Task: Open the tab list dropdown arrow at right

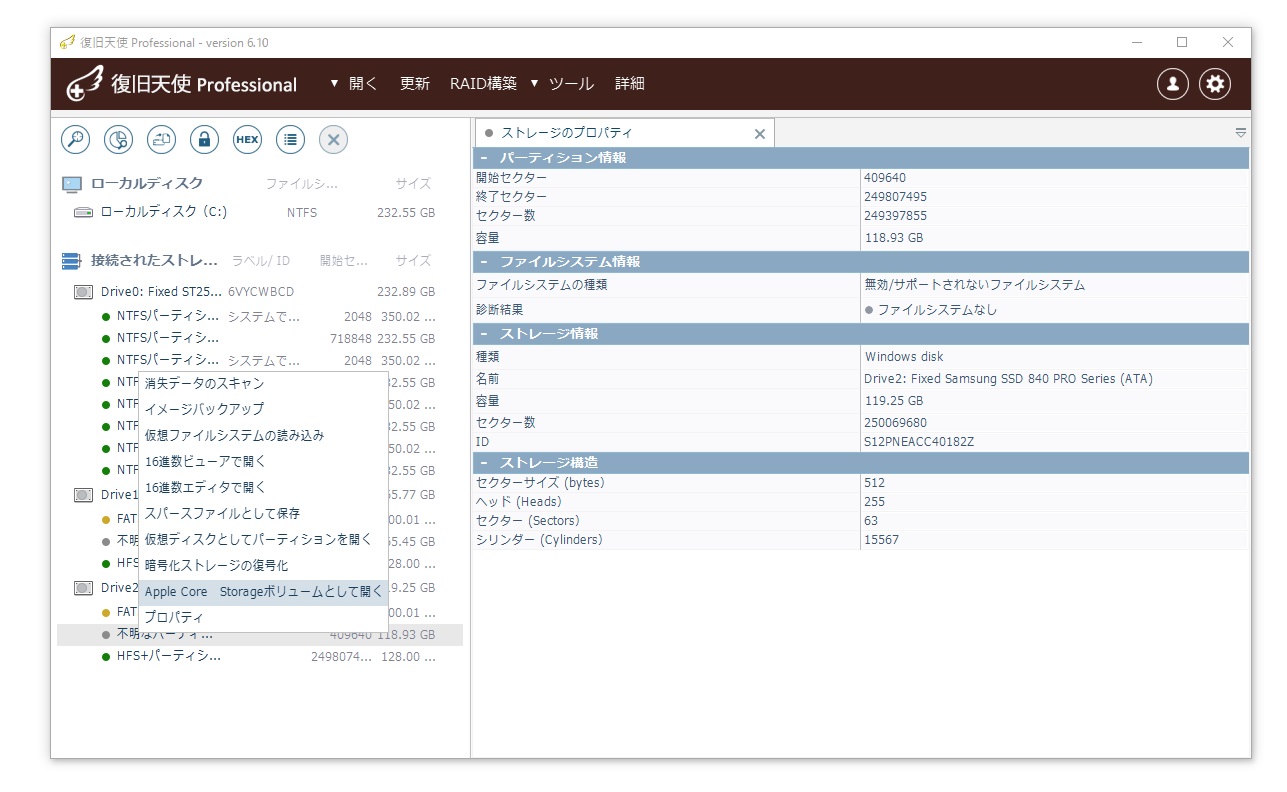Action: click(x=1241, y=133)
